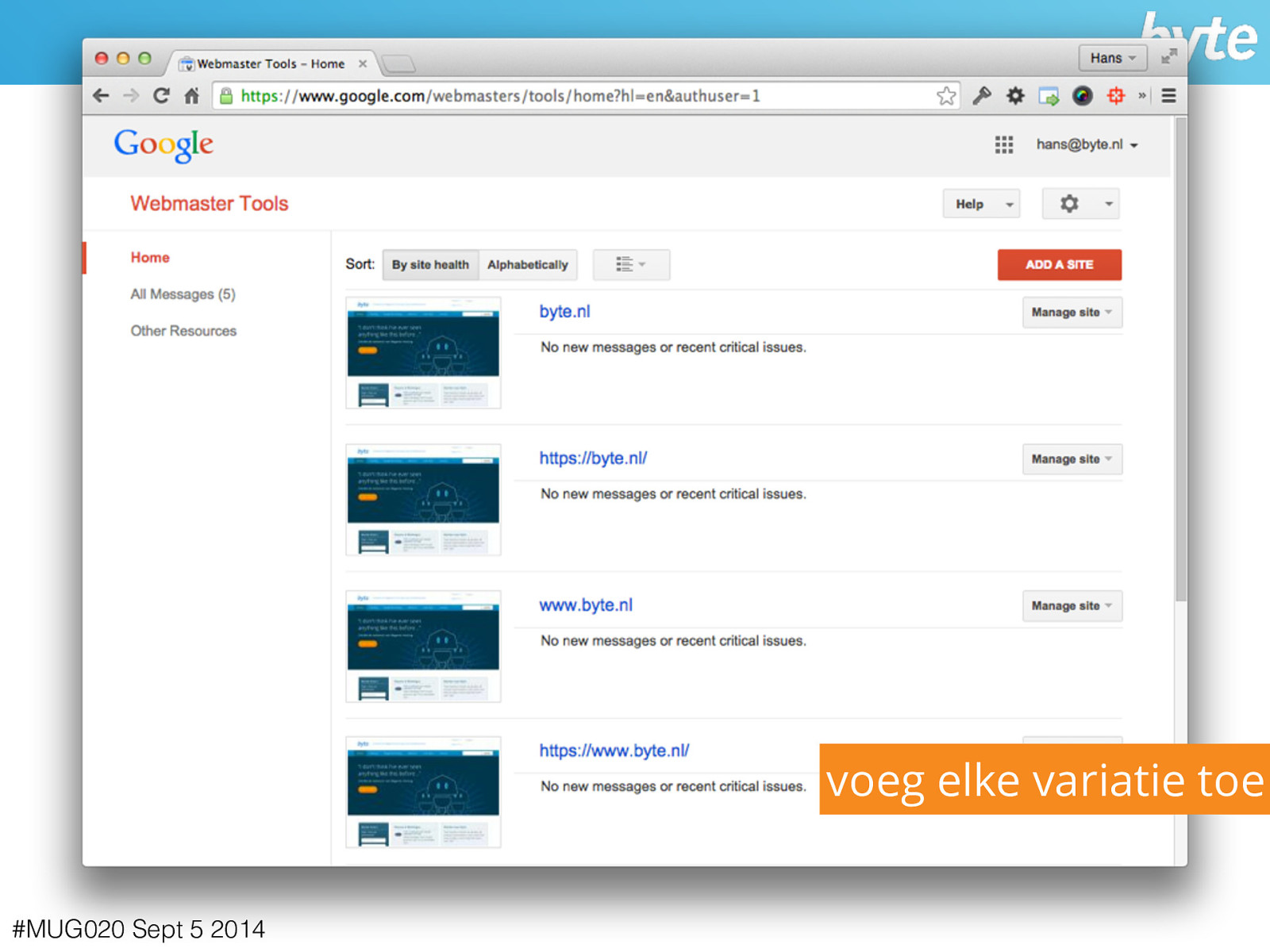Click the browser forward arrow
Viewport: 1270px width, 952px height.
point(131,96)
